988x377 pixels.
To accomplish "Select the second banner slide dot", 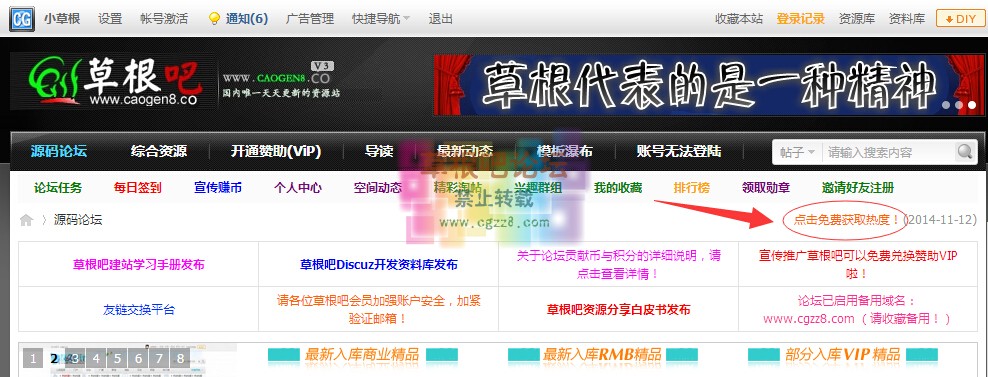I will coord(960,105).
